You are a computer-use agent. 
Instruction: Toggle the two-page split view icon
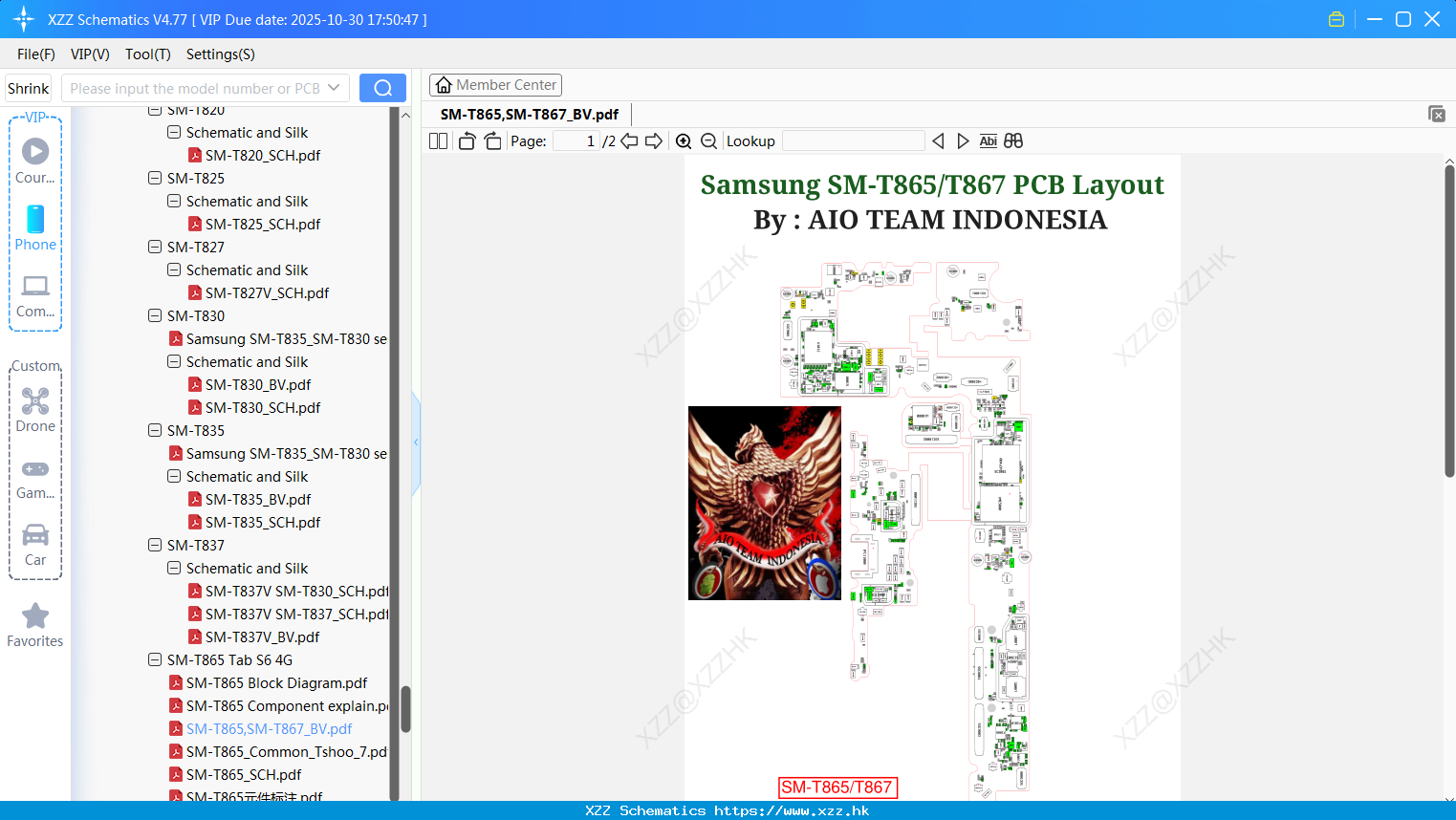point(438,140)
